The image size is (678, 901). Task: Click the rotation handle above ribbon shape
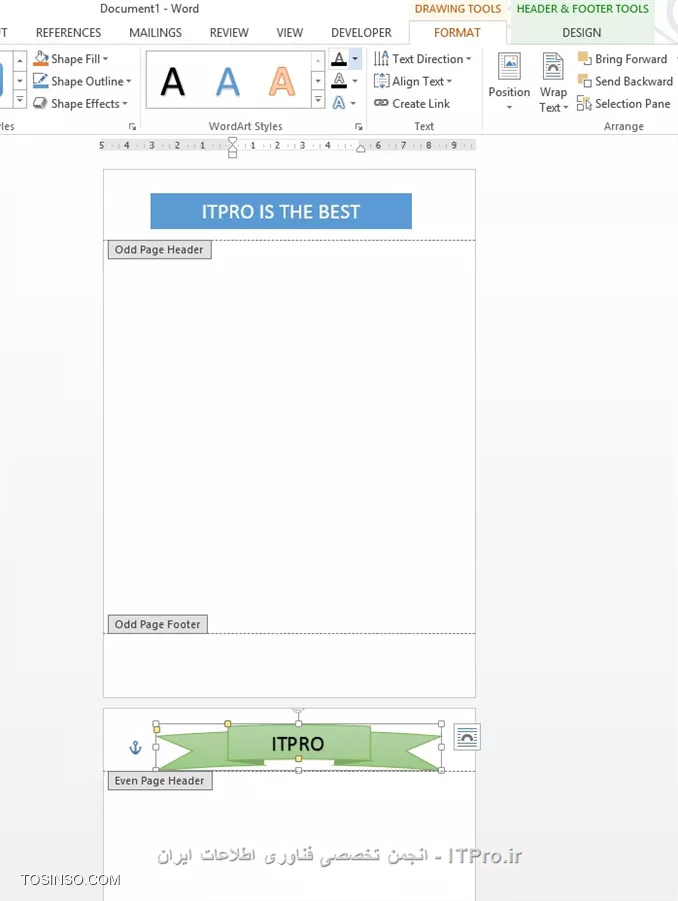coord(298,711)
